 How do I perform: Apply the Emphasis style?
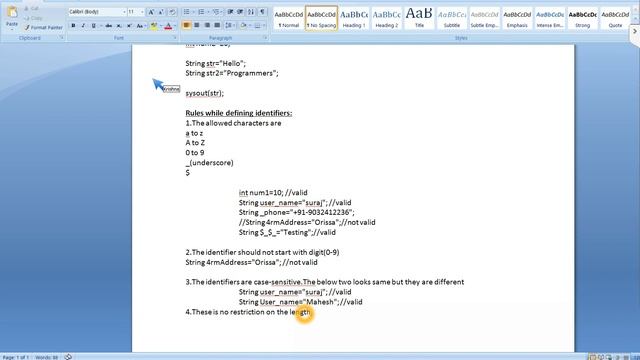[517, 18]
